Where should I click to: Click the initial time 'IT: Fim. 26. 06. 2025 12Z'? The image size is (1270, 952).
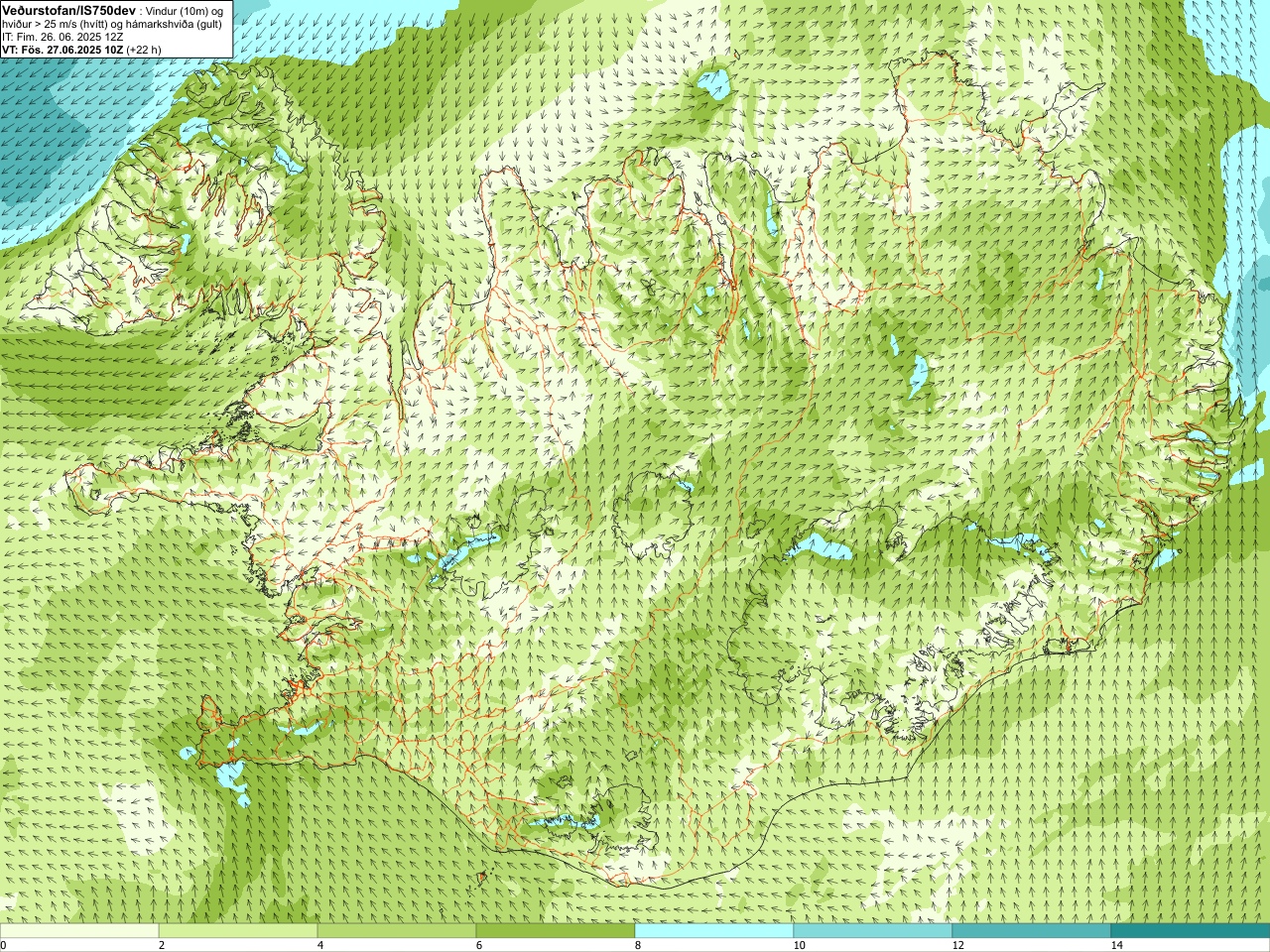(63, 37)
